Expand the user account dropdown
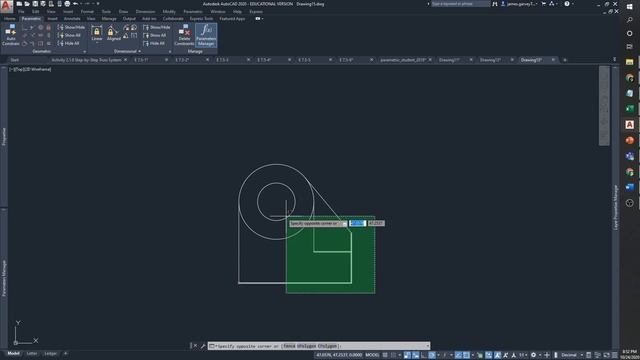640x360 pixels. [x=537, y=4]
